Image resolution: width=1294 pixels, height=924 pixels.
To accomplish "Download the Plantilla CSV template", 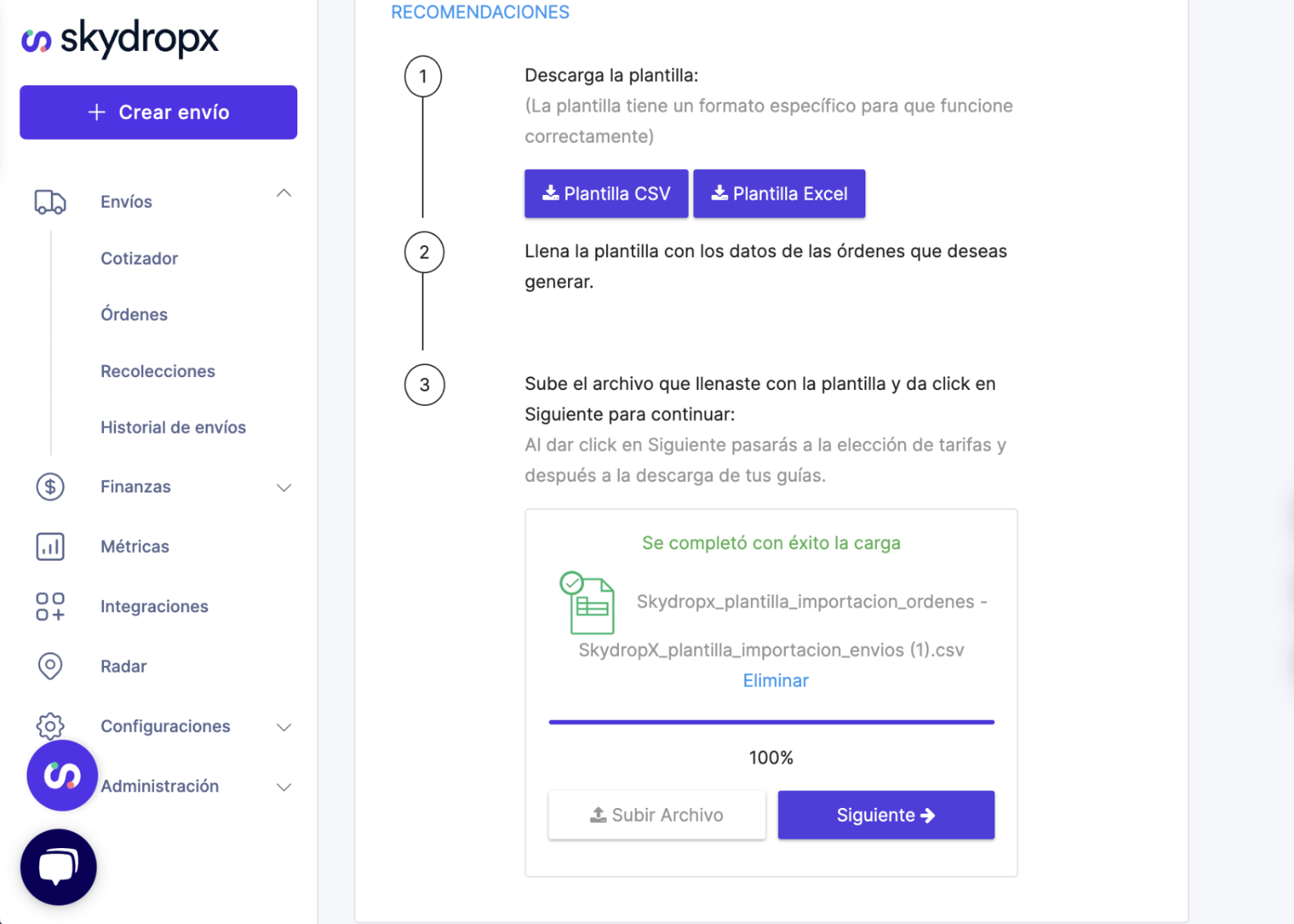I will pyautogui.click(x=606, y=193).
